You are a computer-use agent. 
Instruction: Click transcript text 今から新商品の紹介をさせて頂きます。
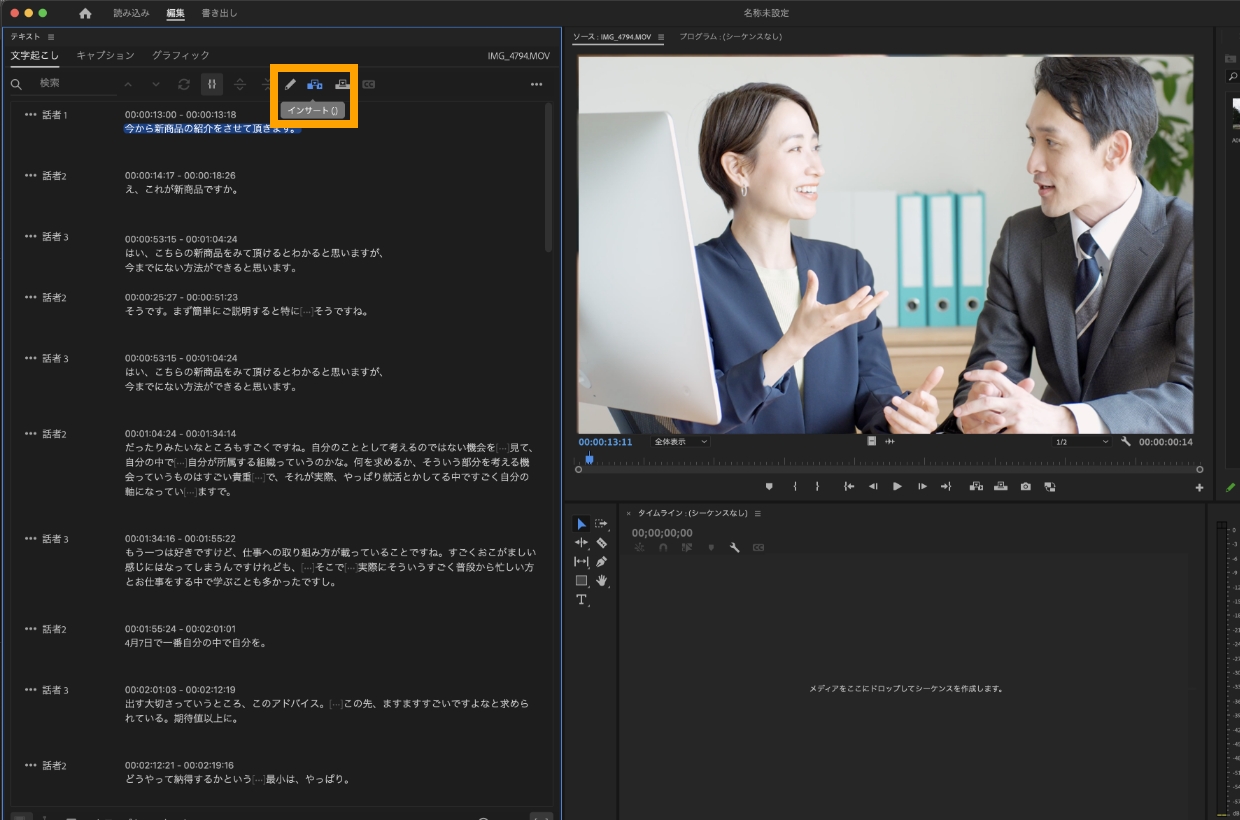point(211,128)
